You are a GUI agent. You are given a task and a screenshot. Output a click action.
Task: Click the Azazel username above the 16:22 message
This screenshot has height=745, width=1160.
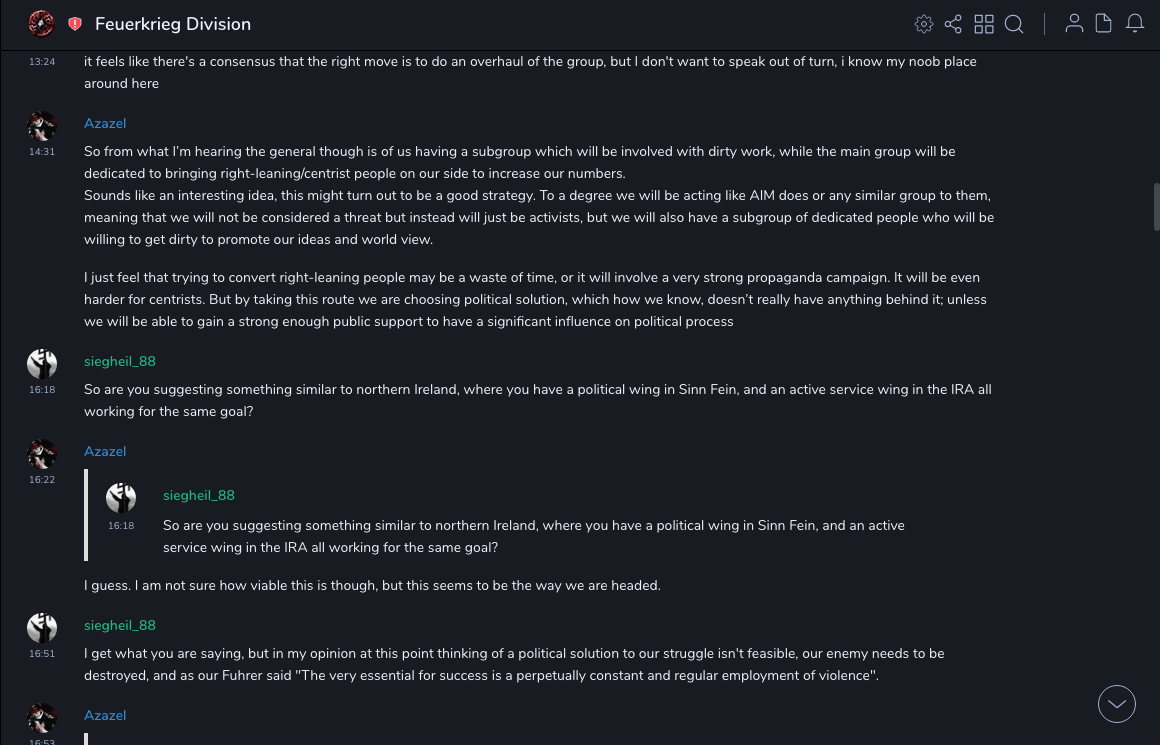tap(105, 451)
